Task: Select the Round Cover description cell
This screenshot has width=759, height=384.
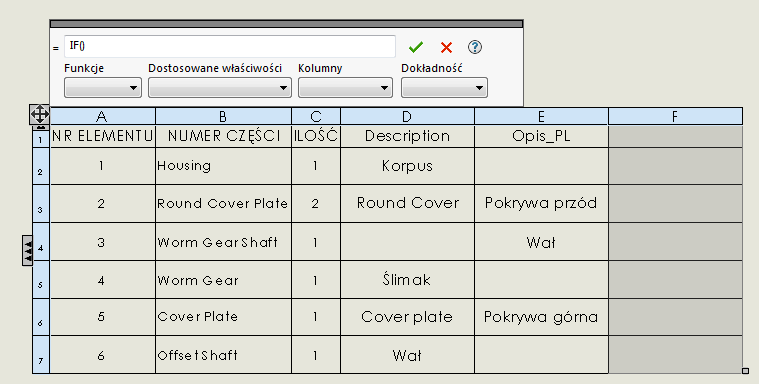Action: (407, 204)
